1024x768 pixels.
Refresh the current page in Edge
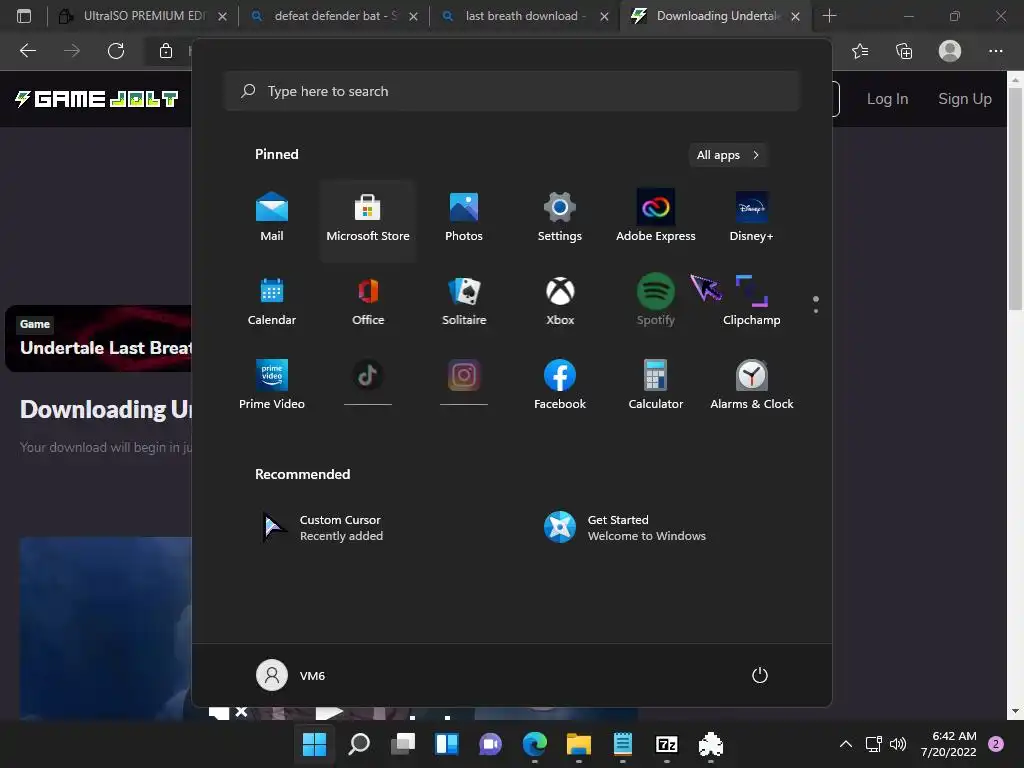point(116,51)
